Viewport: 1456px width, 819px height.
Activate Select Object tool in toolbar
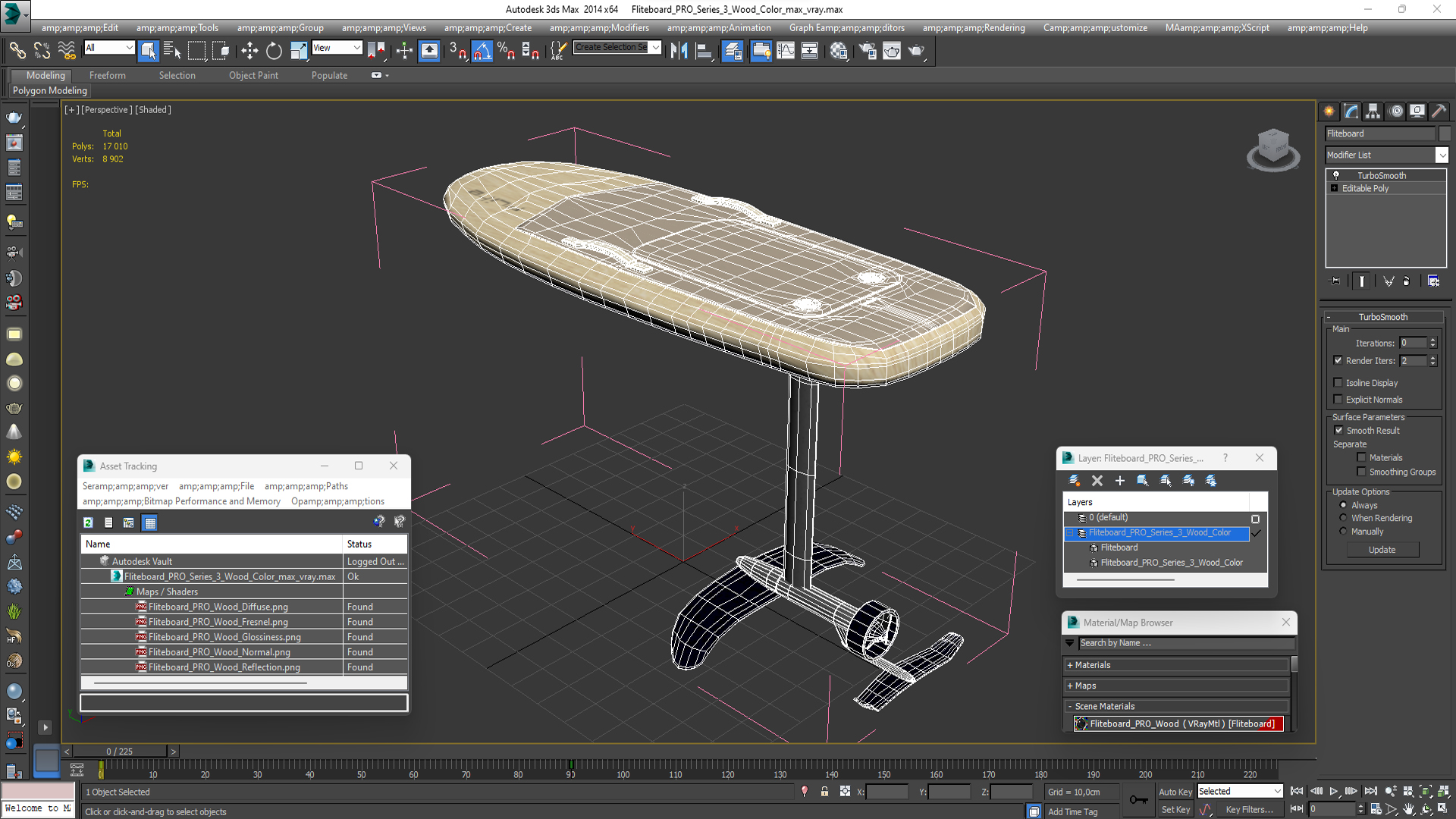tap(148, 51)
